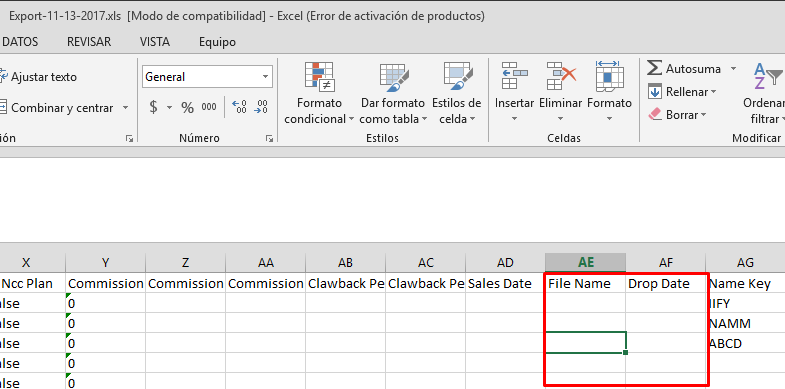Expand the General number format dropdown
This screenshot has width=785, height=389.
point(265,77)
